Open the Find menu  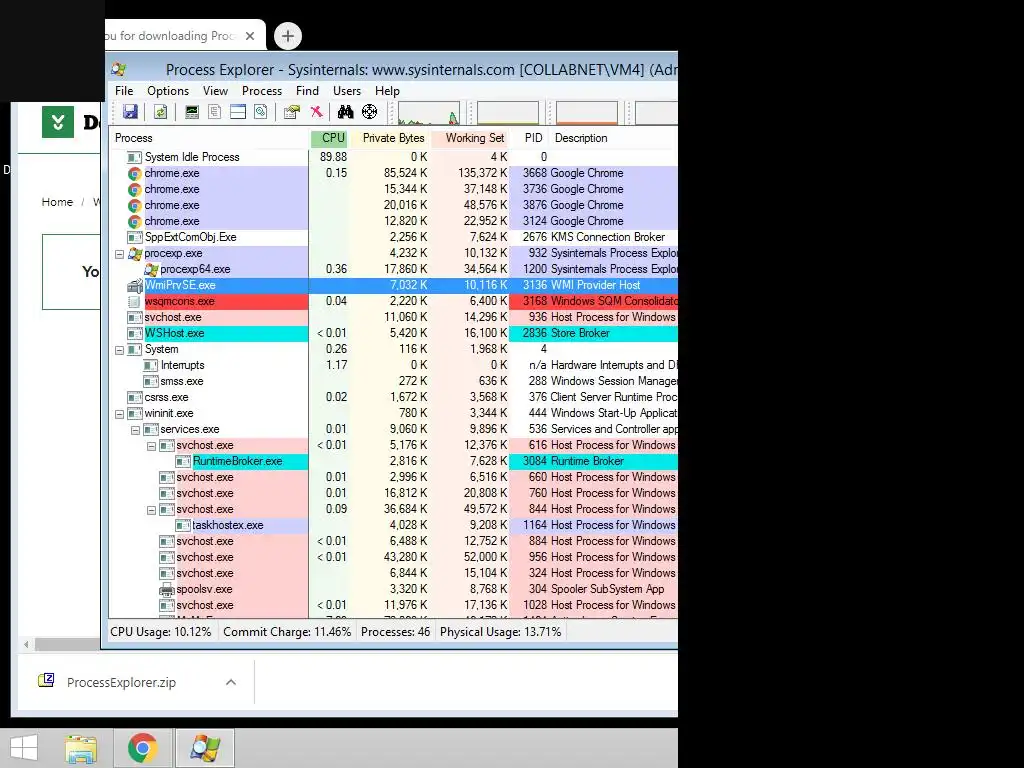[x=307, y=91]
